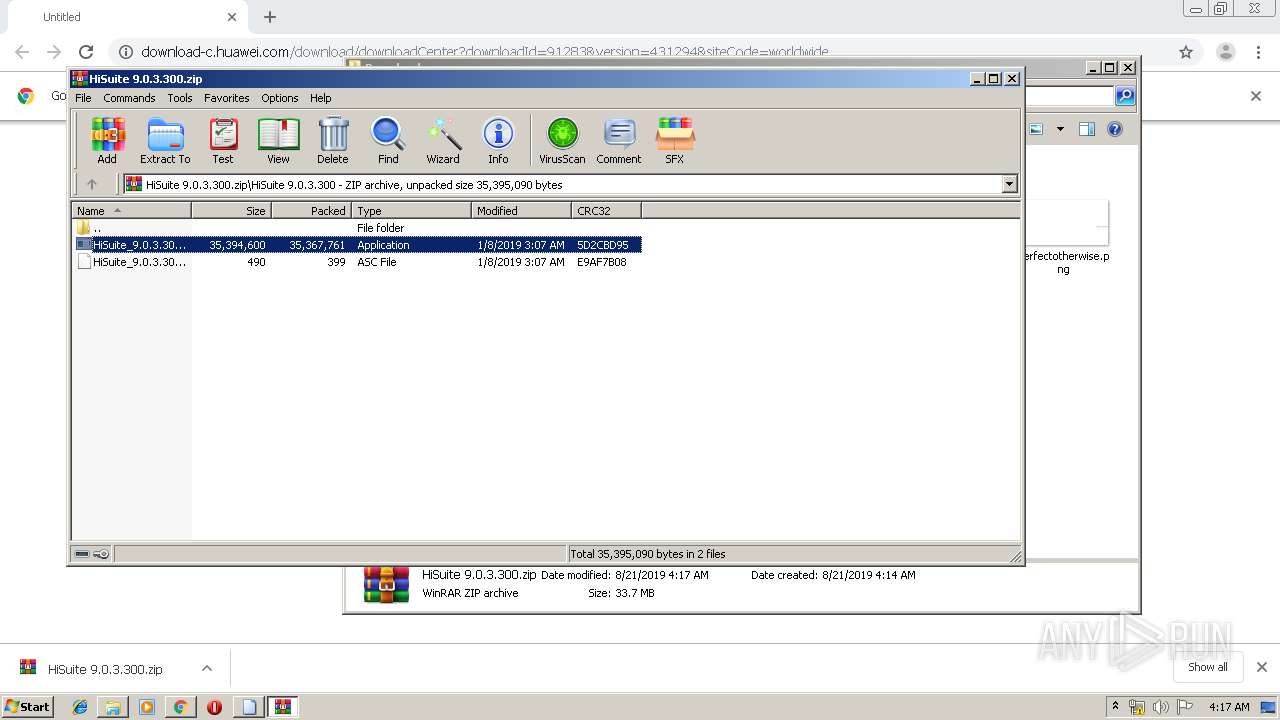Click the Delete trash can icon
Image resolution: width=1280 pixels, height=720 pixels.
pos(333,140)
